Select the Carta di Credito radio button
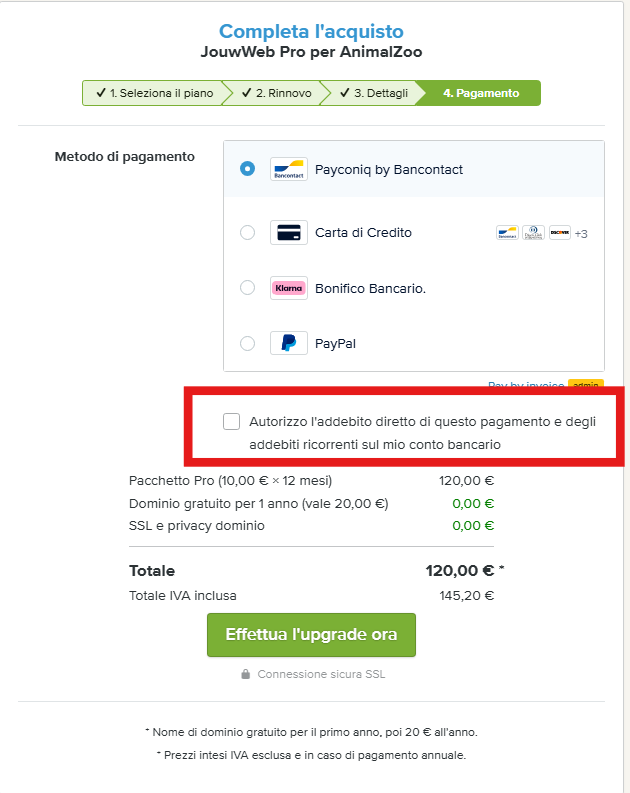This screenshot has height=793, width=630. pyautogui.click(x=248, y=233)
